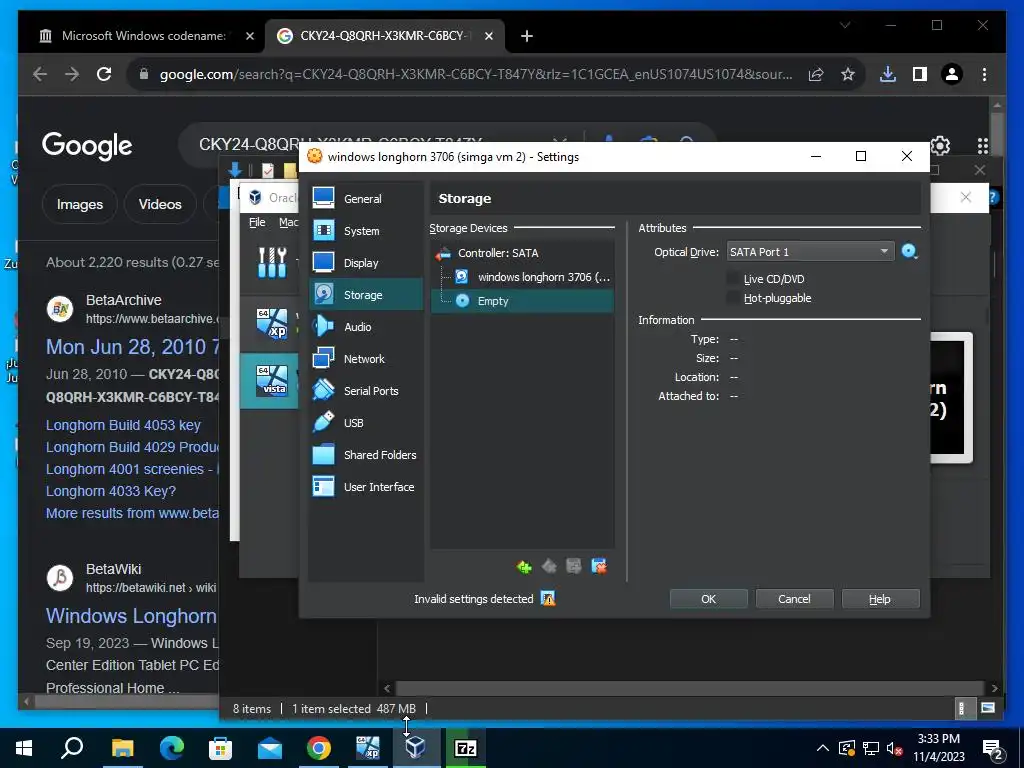Open Chrome three-dot menu

coord(984,74)
